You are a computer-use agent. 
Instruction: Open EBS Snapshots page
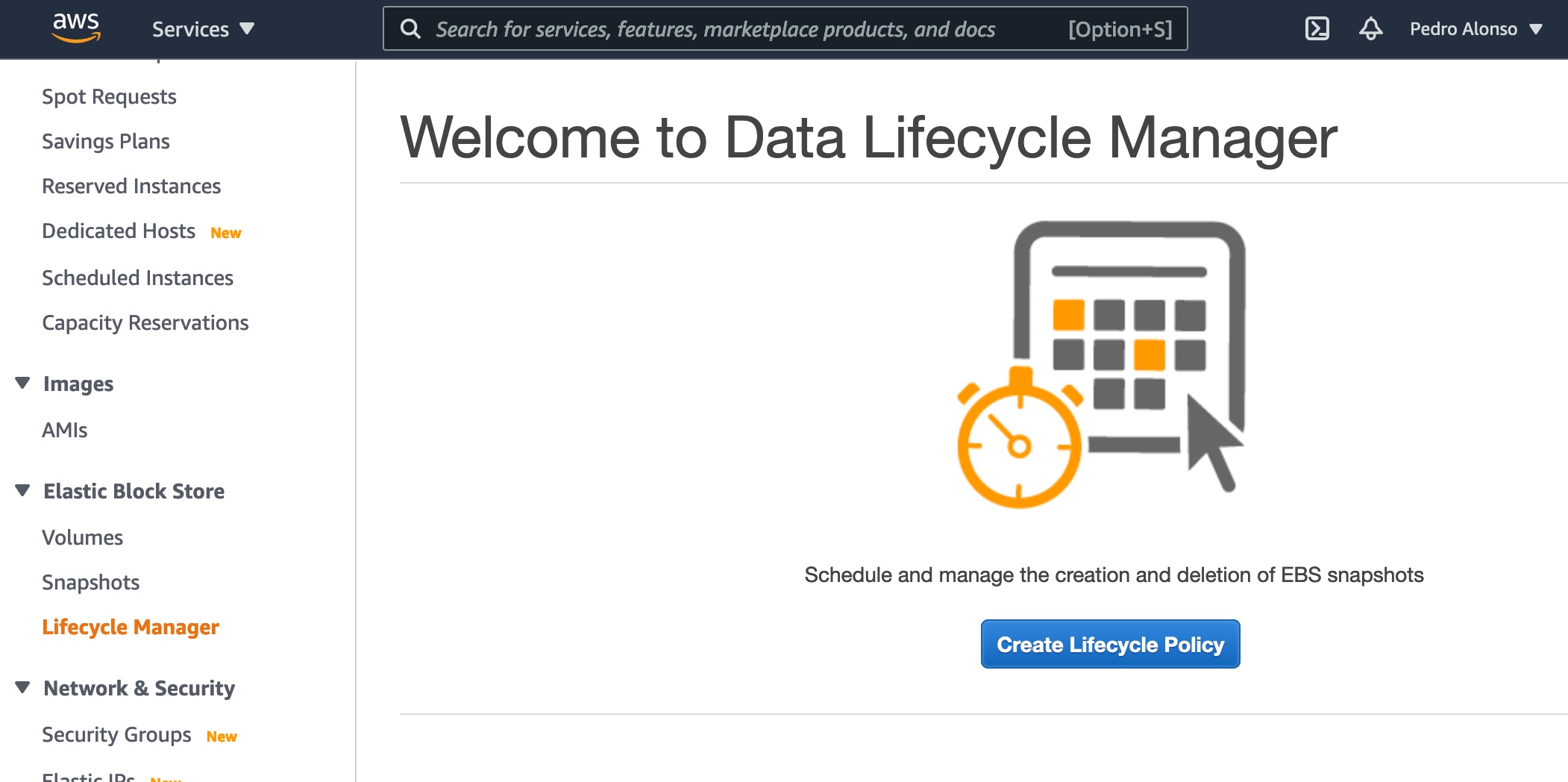91,583
